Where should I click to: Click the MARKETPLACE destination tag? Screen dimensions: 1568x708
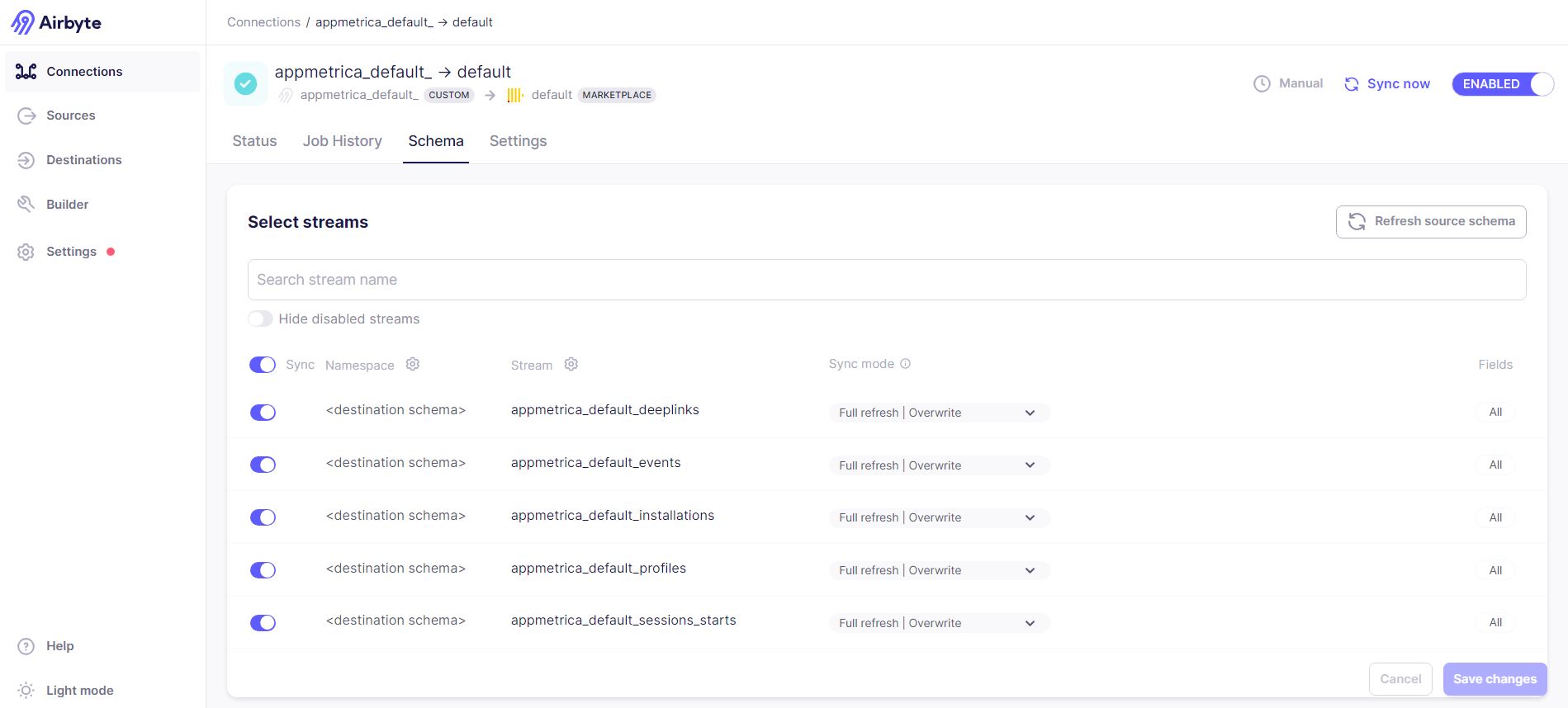pyautogui.click(x=617, y=95)
